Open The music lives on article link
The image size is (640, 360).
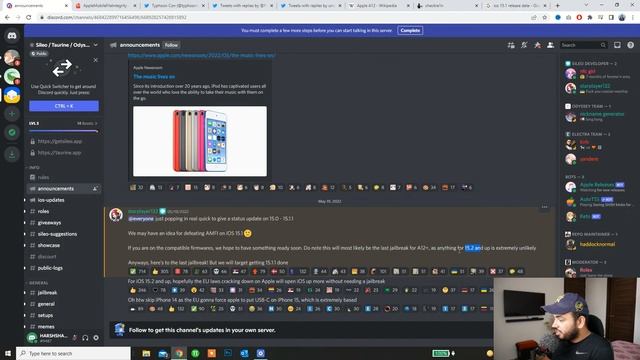click(154, 77)
